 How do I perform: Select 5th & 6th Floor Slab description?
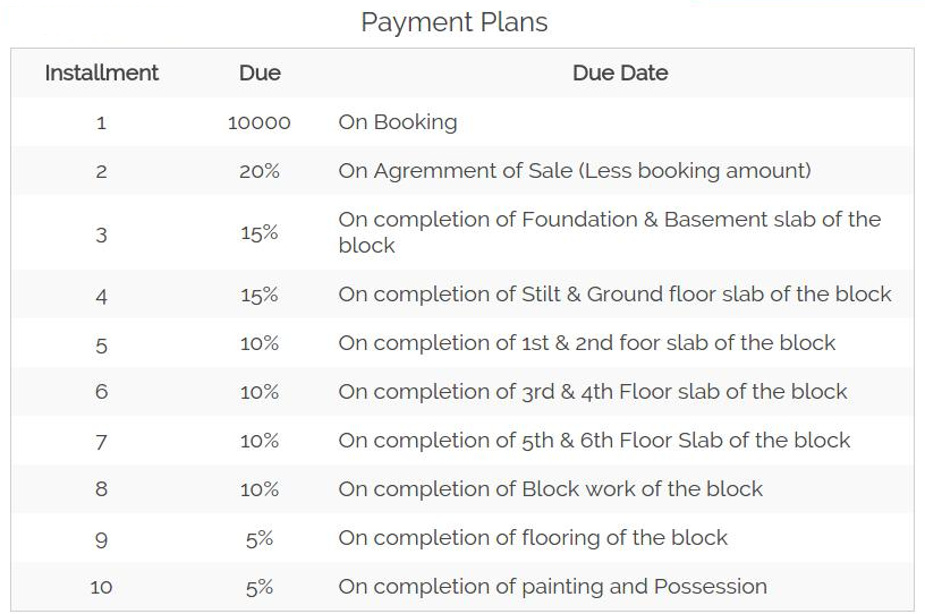click(x=594, y=441)
